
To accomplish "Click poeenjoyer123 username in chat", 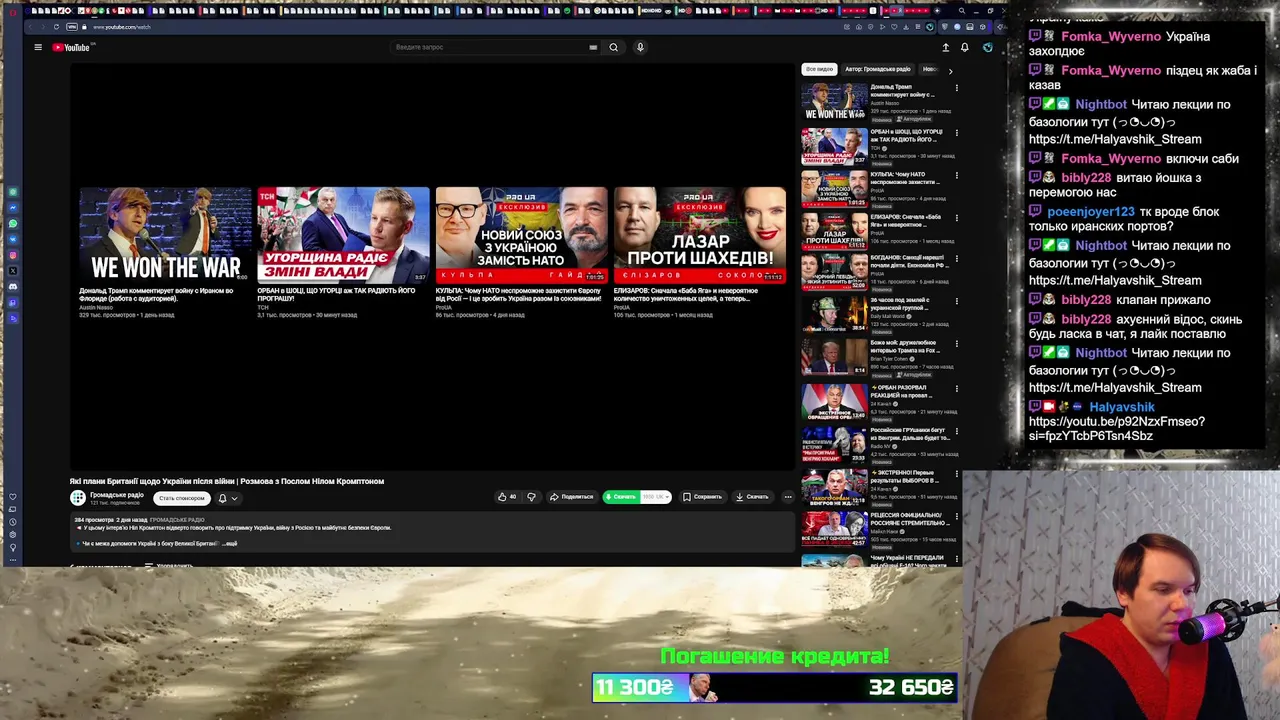I will tap(1091, 212).
